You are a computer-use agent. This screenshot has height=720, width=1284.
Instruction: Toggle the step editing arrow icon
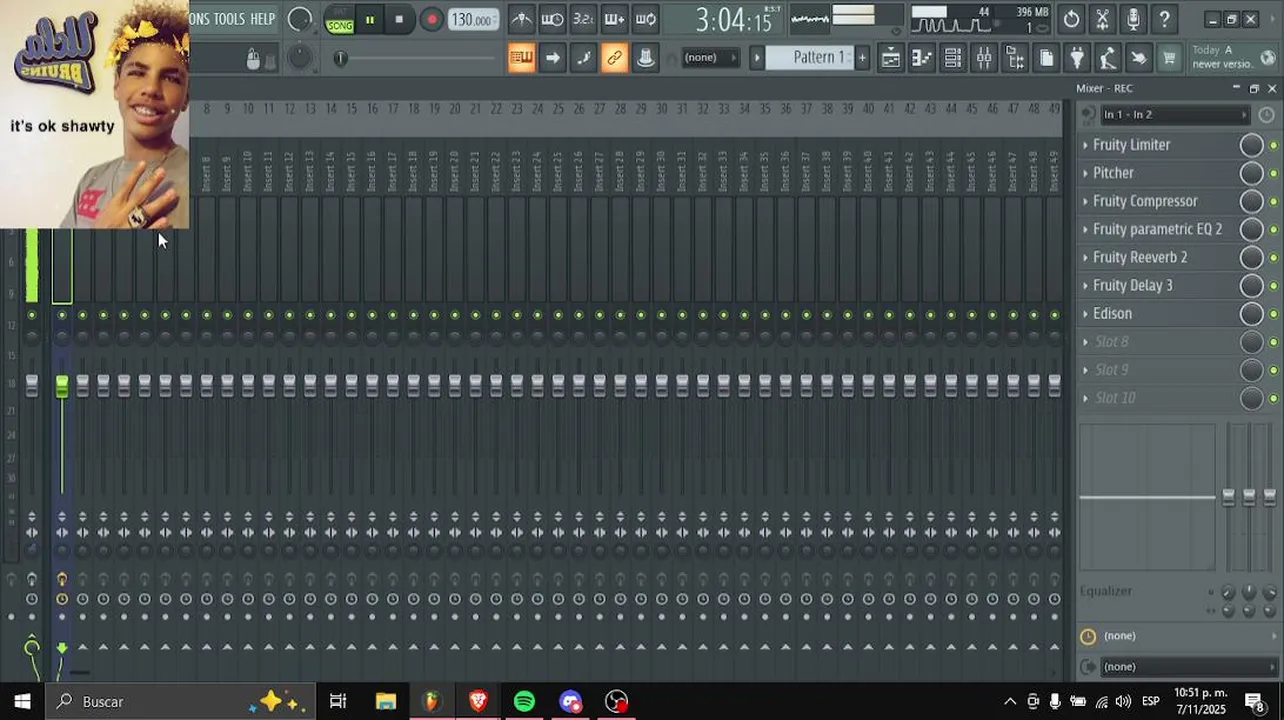552,58
